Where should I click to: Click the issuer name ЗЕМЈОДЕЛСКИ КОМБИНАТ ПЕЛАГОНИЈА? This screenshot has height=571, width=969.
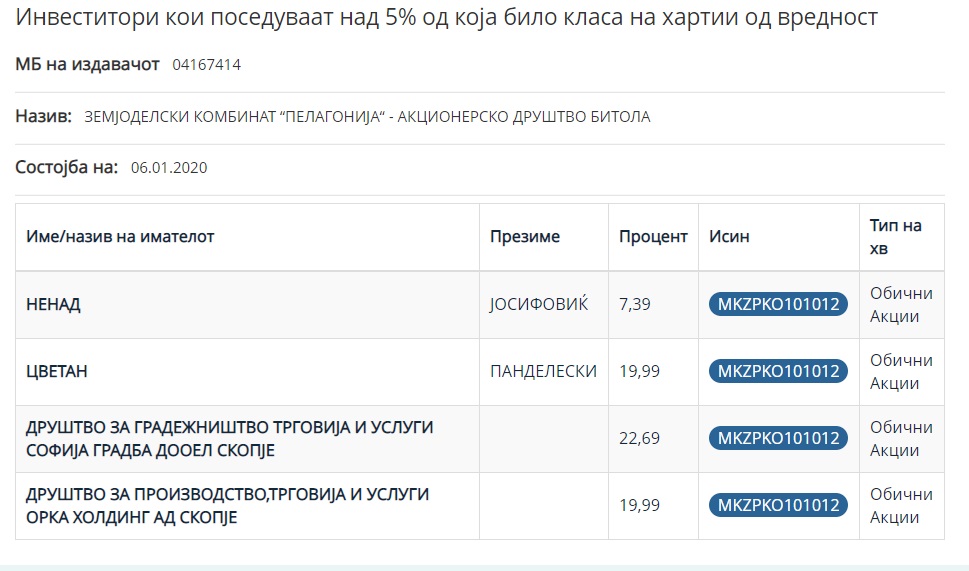(367, 117)
